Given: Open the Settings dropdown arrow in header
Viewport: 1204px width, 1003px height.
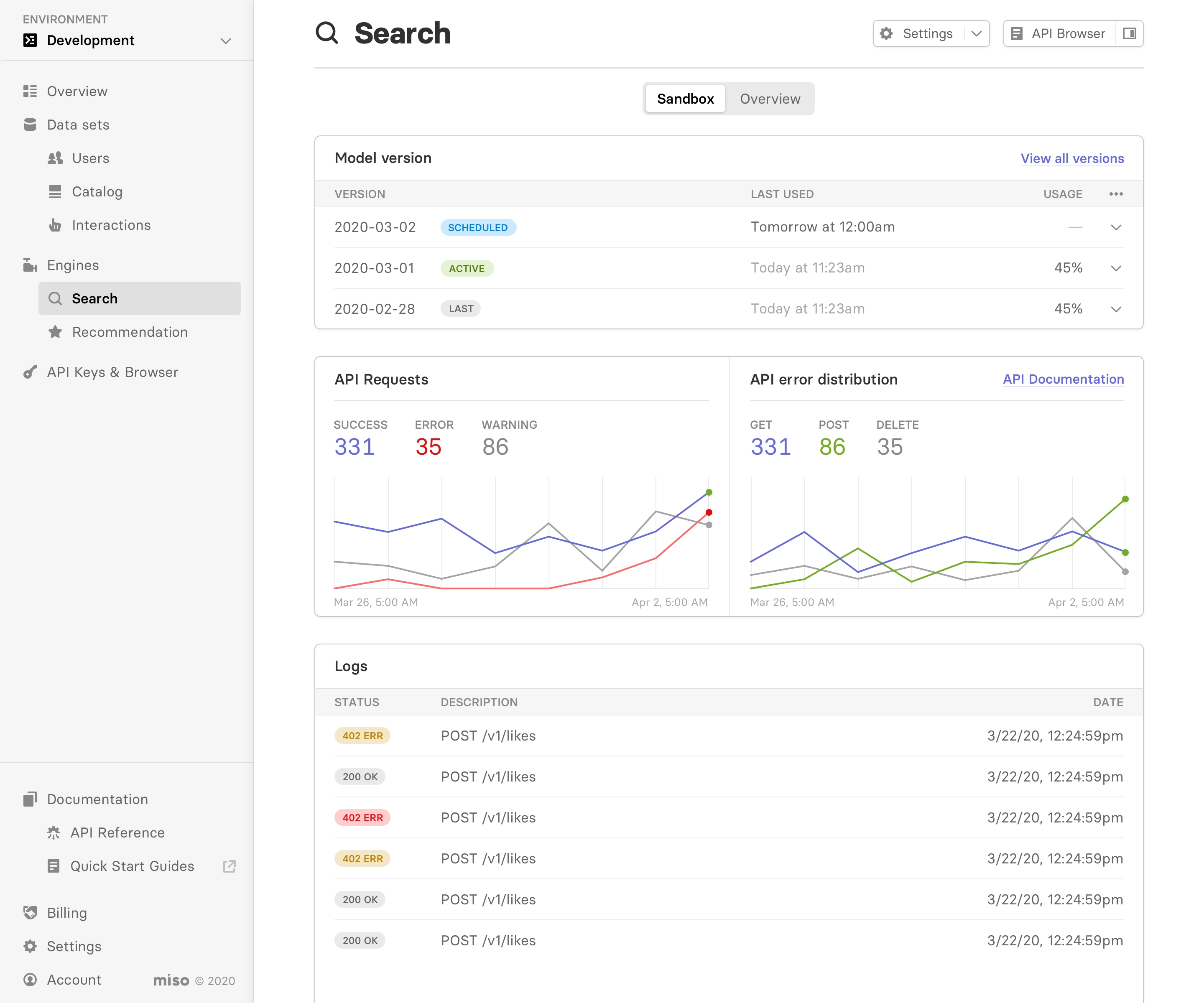Looking at the screenshot, I should [x=977, y=33].
